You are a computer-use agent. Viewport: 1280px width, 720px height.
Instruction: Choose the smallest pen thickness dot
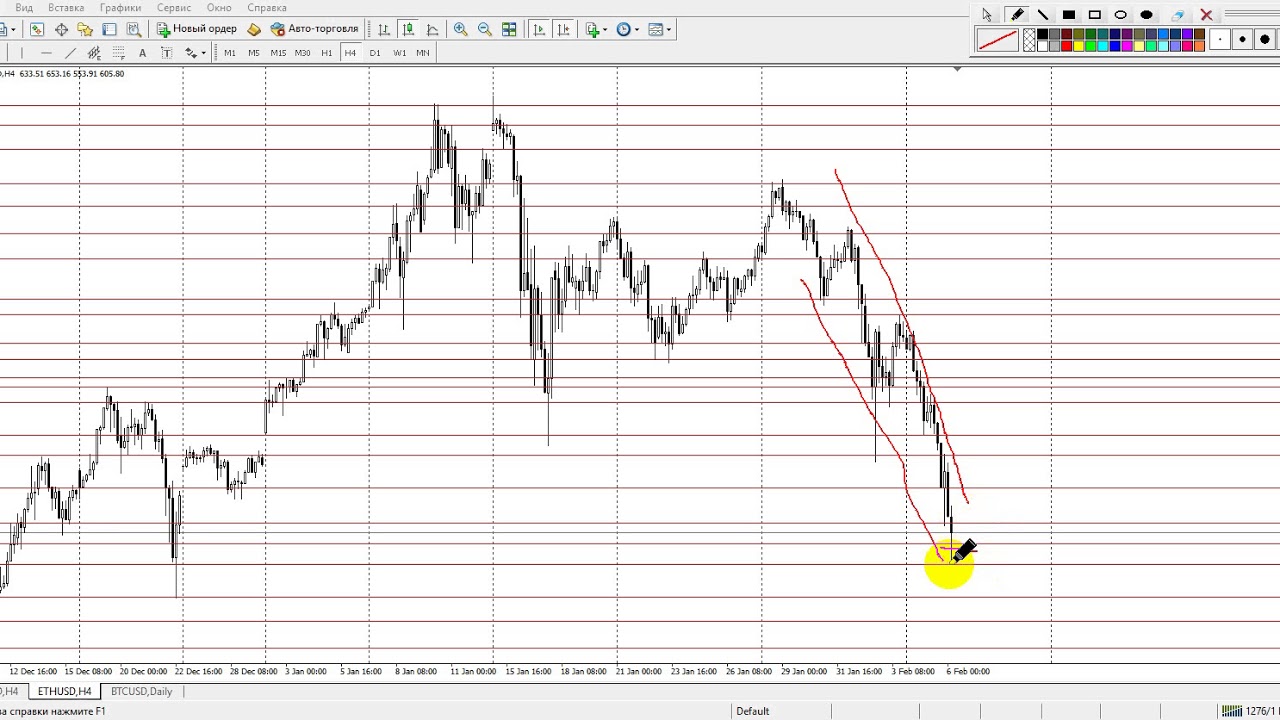[x=1220, y=39]
